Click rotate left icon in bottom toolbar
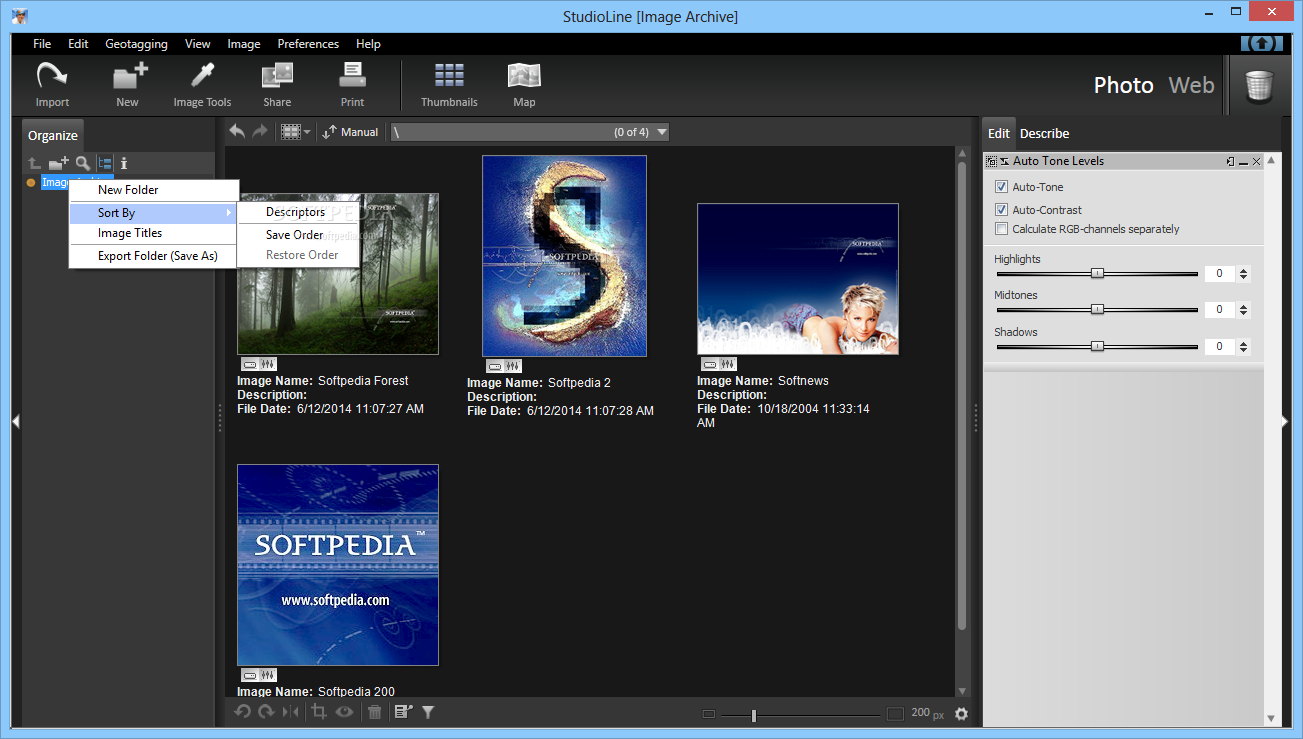 point(242,712)
